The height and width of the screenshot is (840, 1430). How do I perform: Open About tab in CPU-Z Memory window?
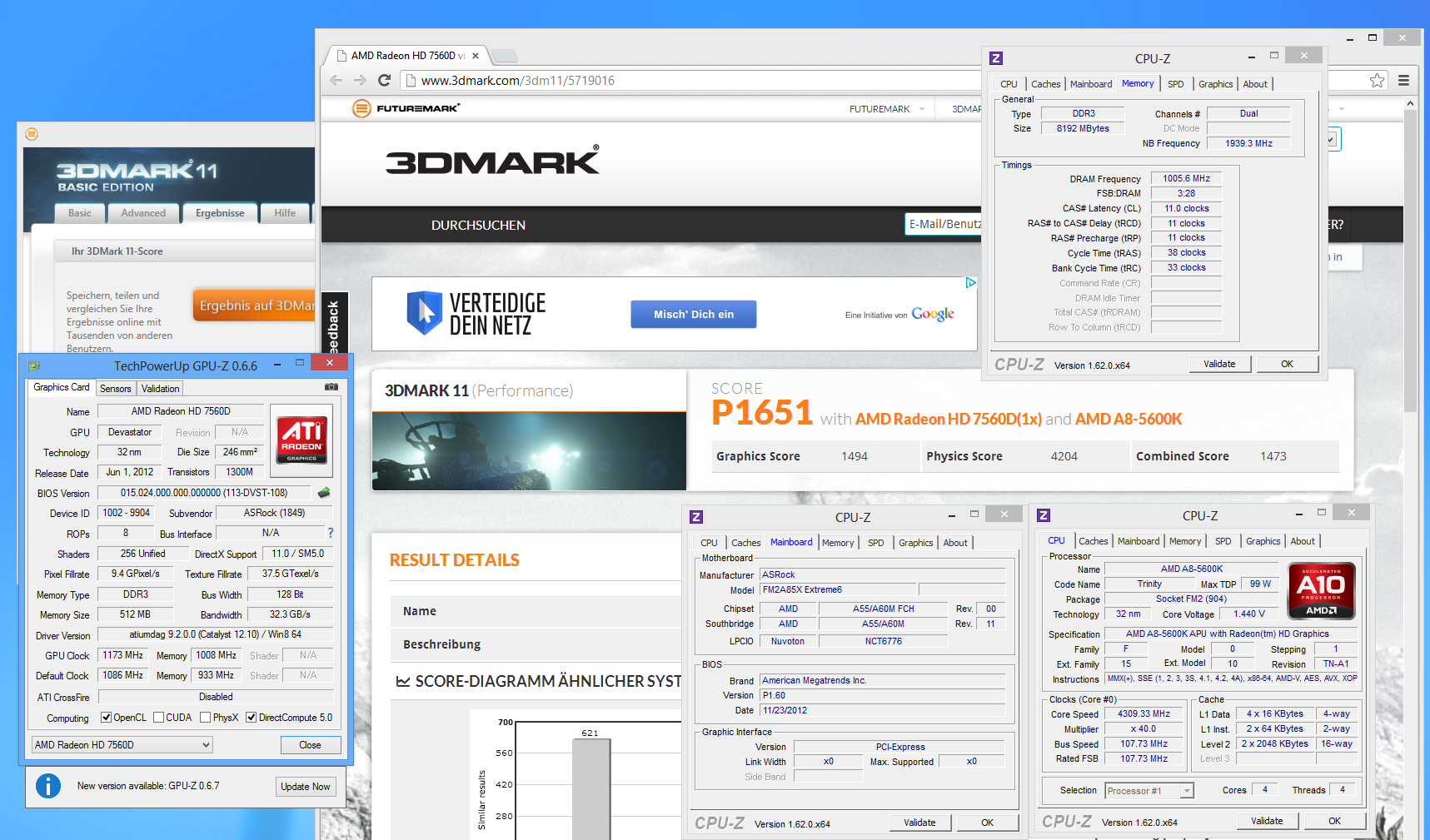click(1255, 84)
